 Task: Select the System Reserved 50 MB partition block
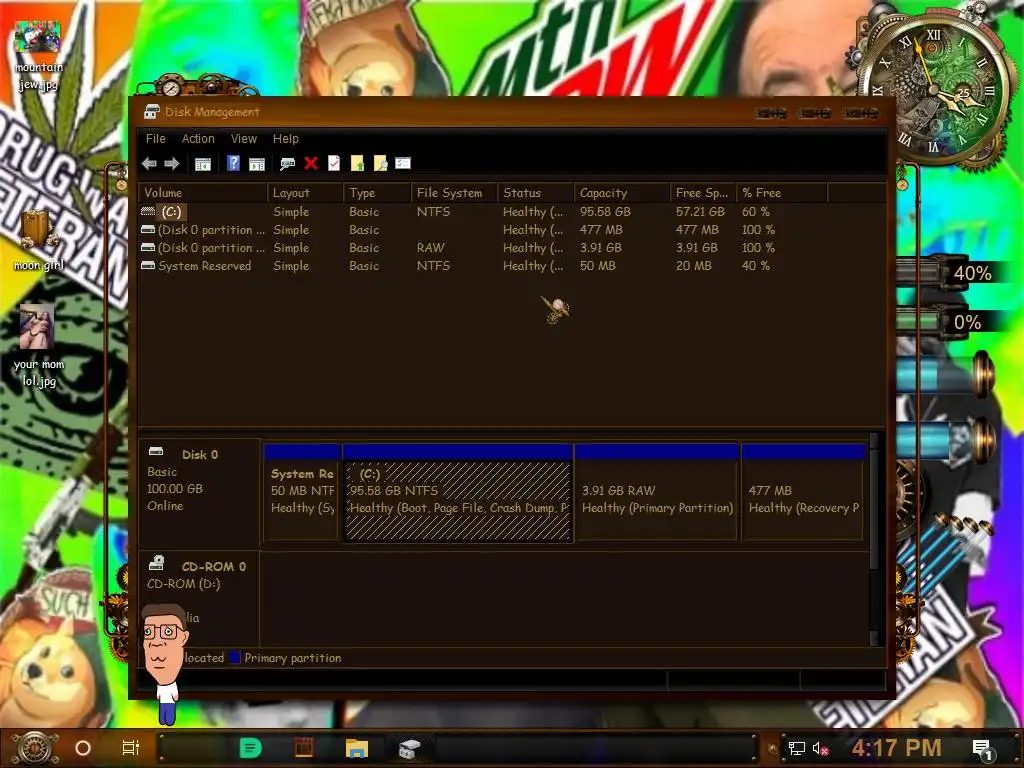click(302, 493)
